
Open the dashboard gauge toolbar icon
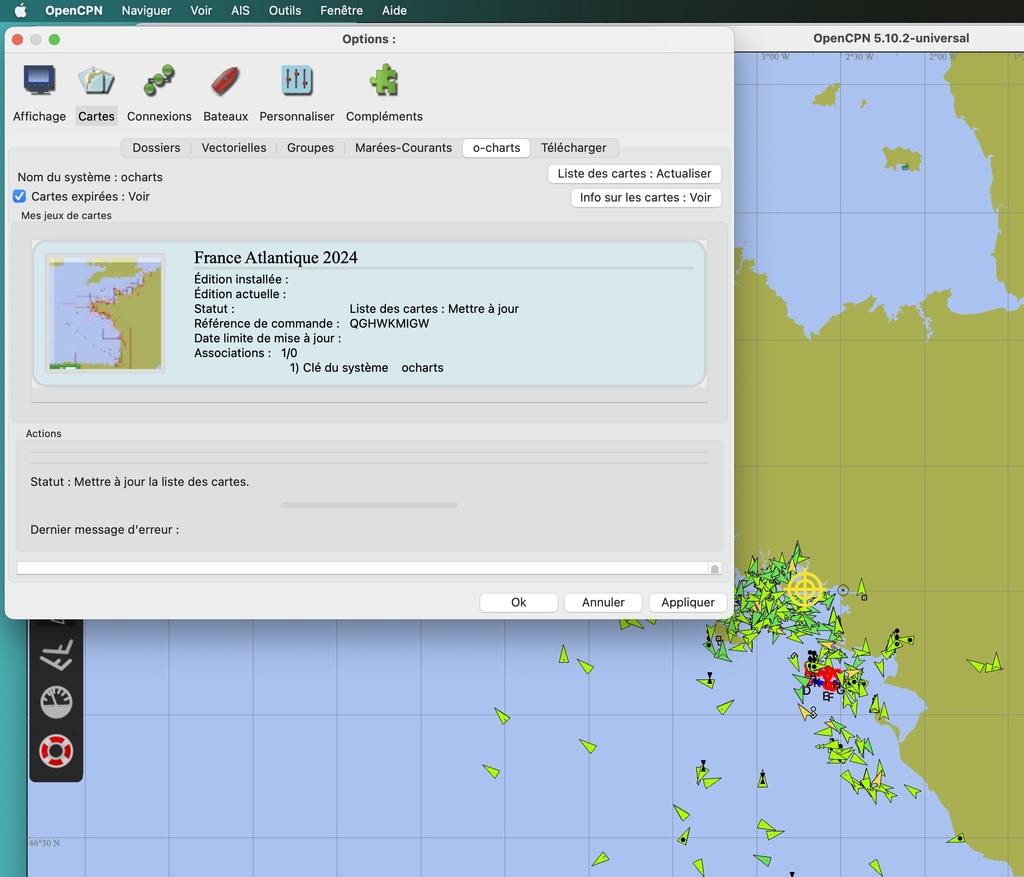coord(56,703)
